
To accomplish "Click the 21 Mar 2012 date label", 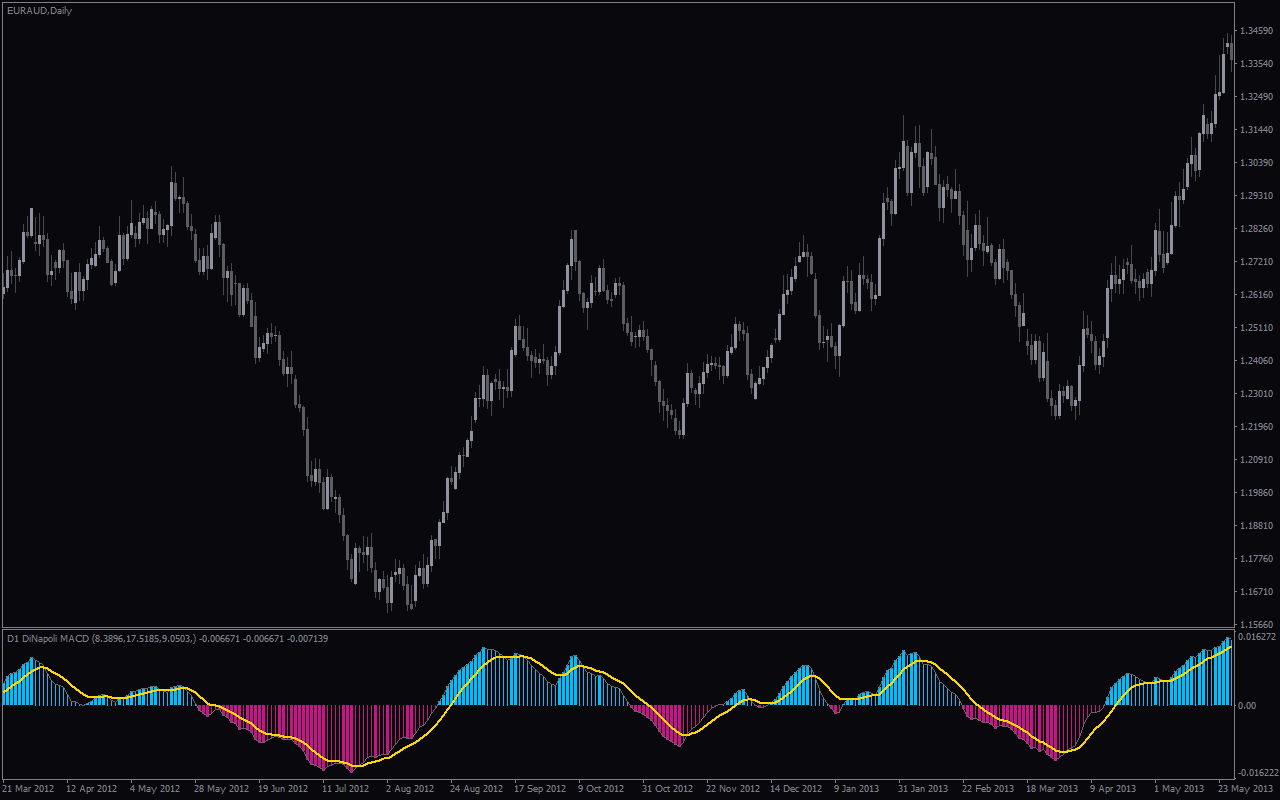I will tap(30, 789).
